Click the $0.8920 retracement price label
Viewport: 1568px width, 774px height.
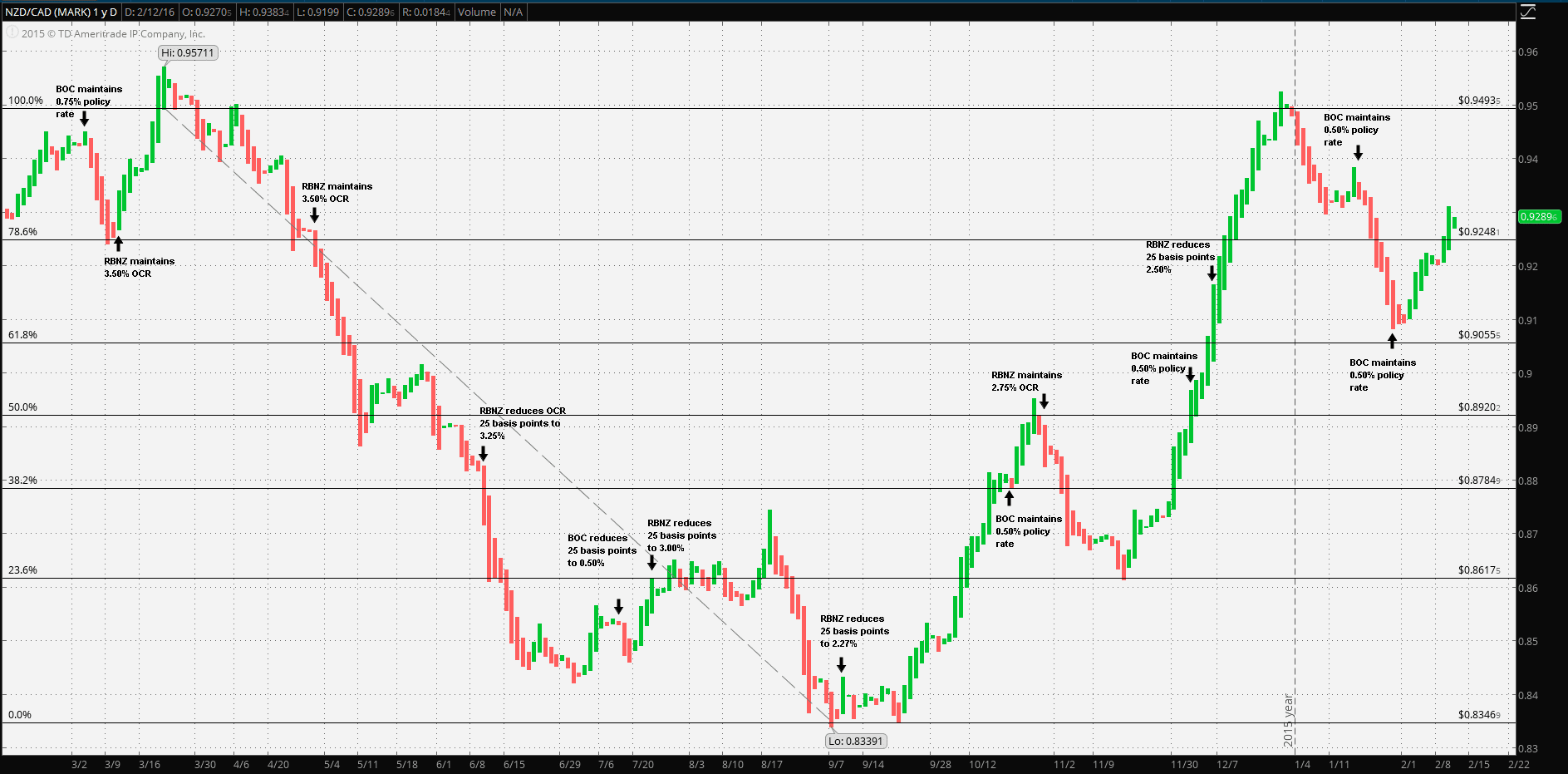(x=1479, y=407)
